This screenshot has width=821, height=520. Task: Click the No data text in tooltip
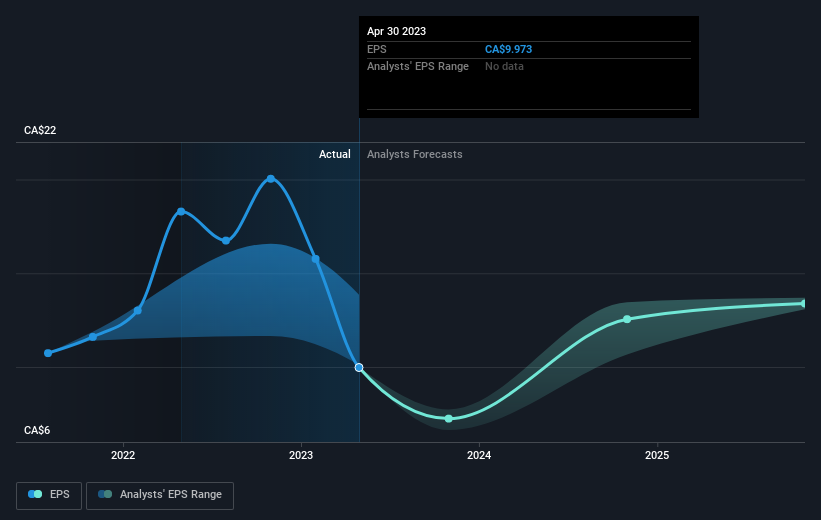pyautogui.click(x=504, y=67)
